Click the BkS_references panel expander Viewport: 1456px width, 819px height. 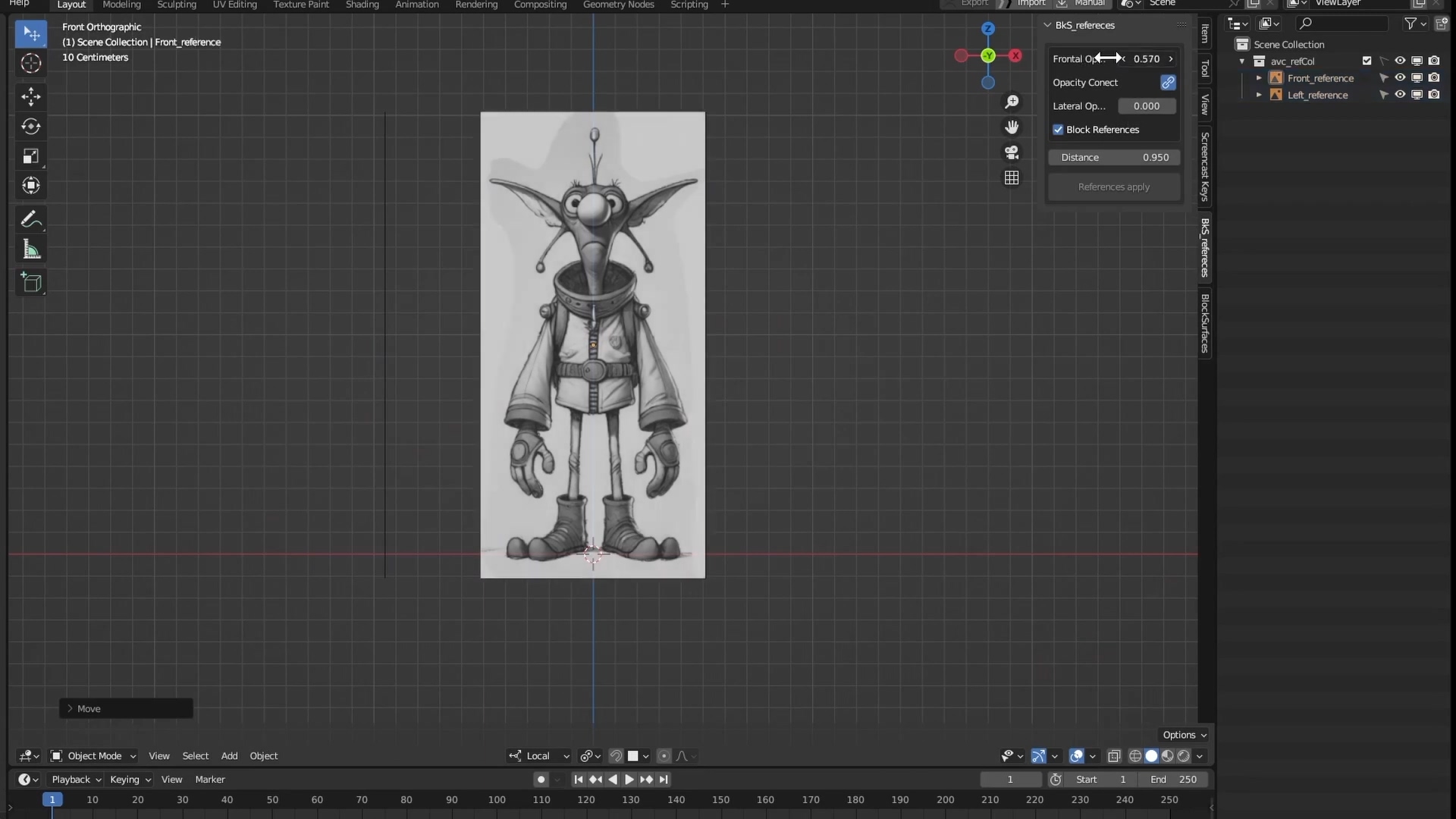click(x=1049, y=24)
